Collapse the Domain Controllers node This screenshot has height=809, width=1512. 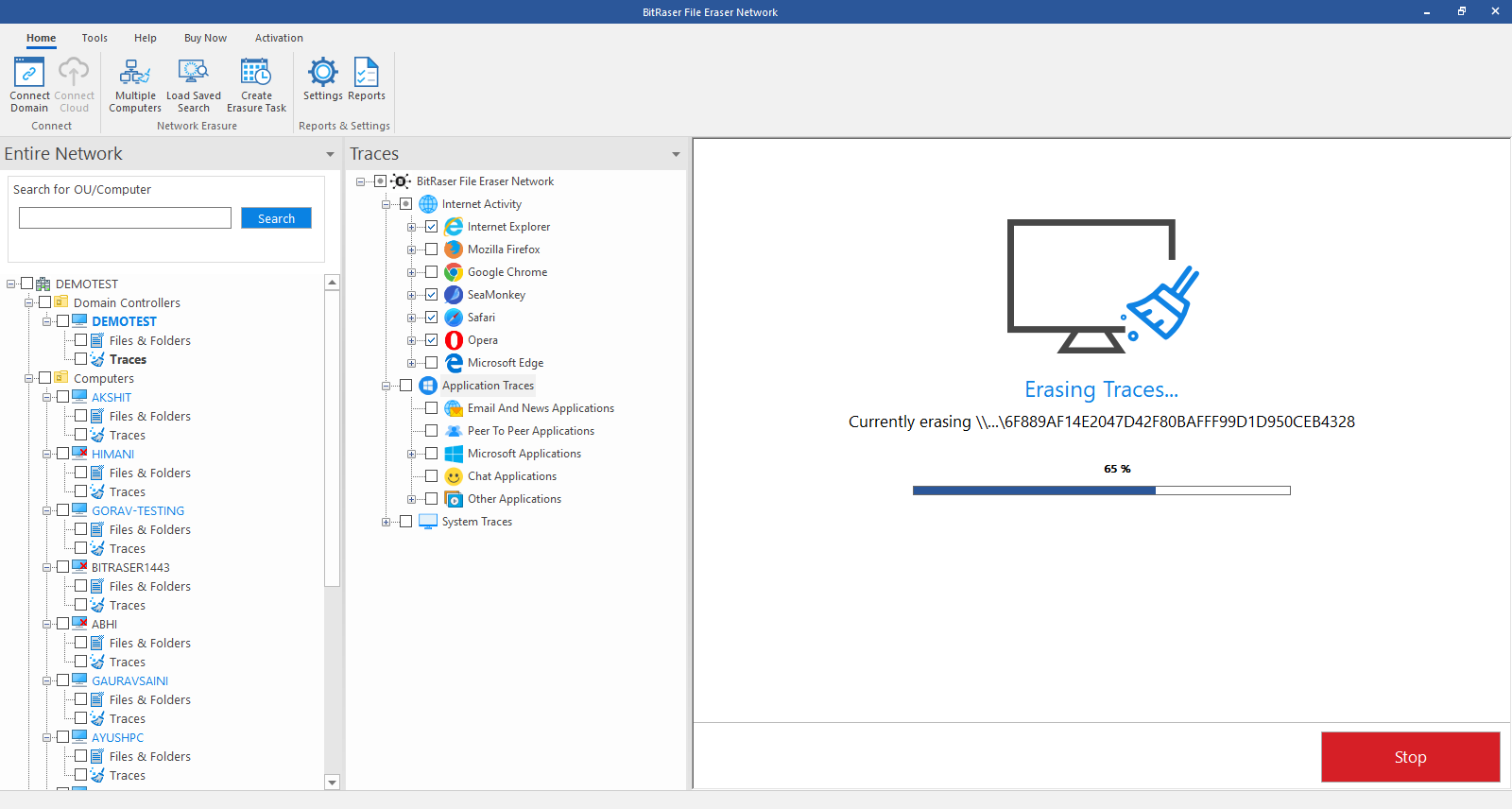point(28,302)
